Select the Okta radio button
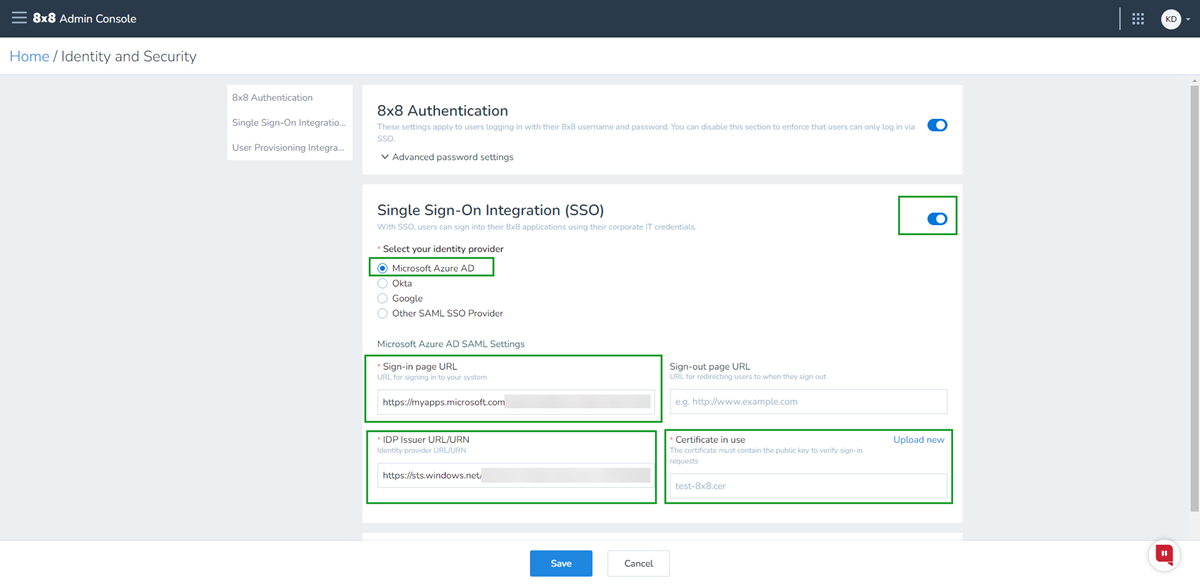The image size is (1200, 586). [x=382, y=283]
